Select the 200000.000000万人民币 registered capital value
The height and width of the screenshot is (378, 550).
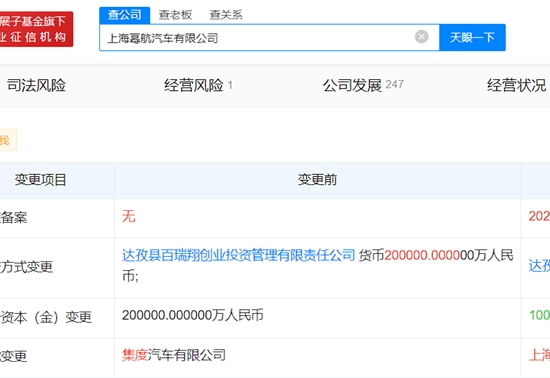(193, 315)
